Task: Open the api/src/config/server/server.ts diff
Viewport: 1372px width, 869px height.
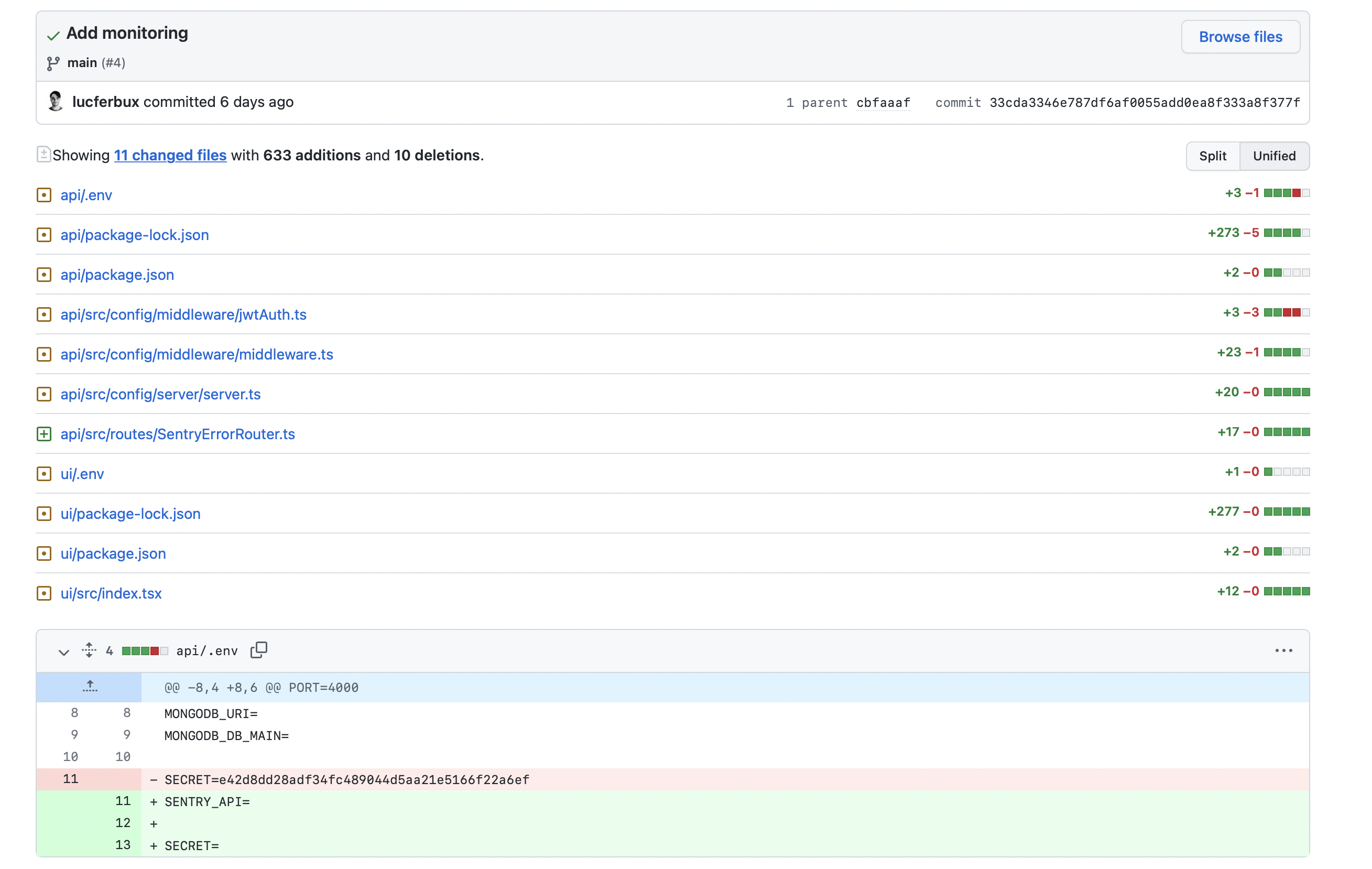Action: 161,394
